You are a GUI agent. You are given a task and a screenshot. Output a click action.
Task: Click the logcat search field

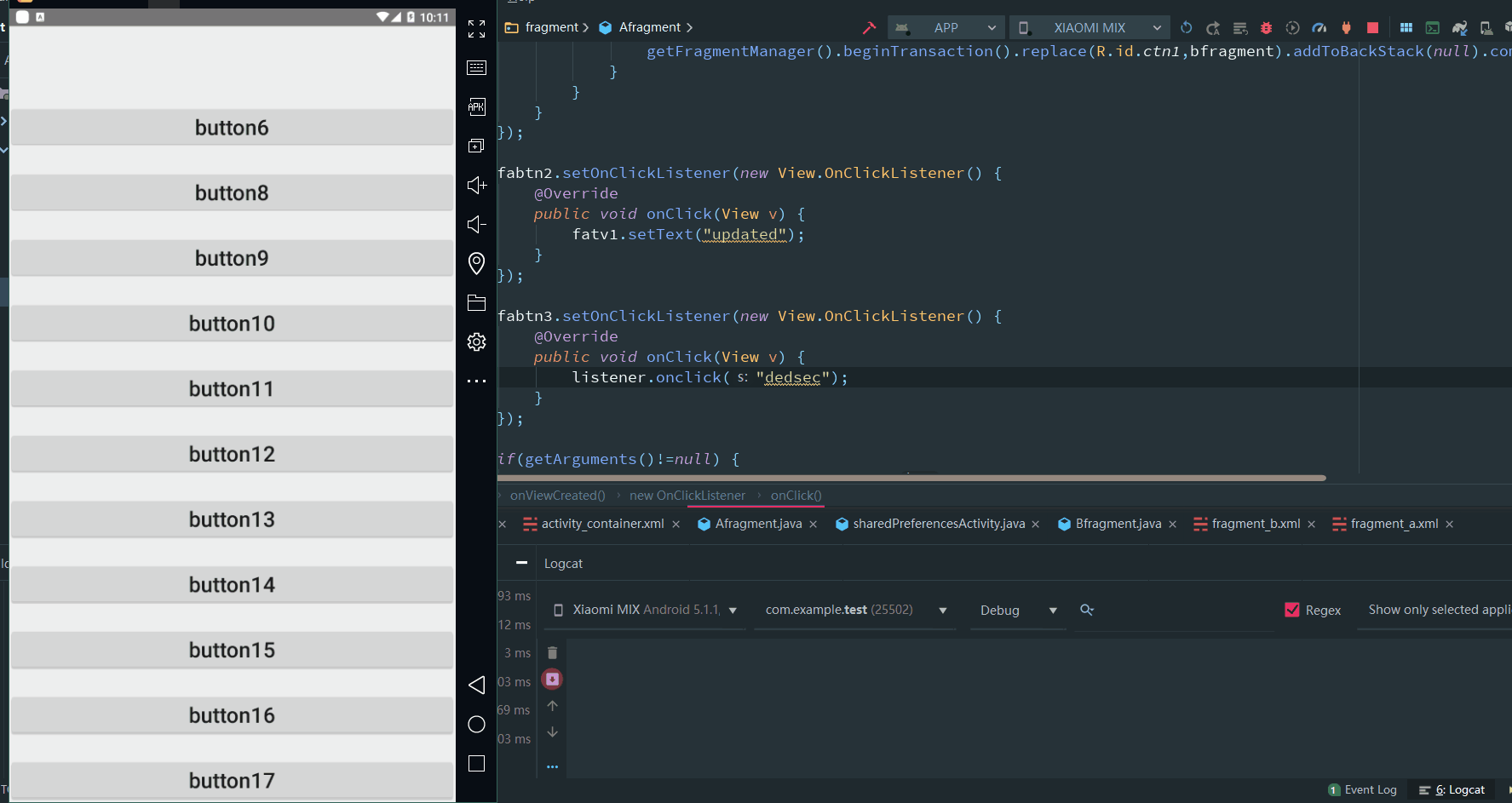(1176, 610)
